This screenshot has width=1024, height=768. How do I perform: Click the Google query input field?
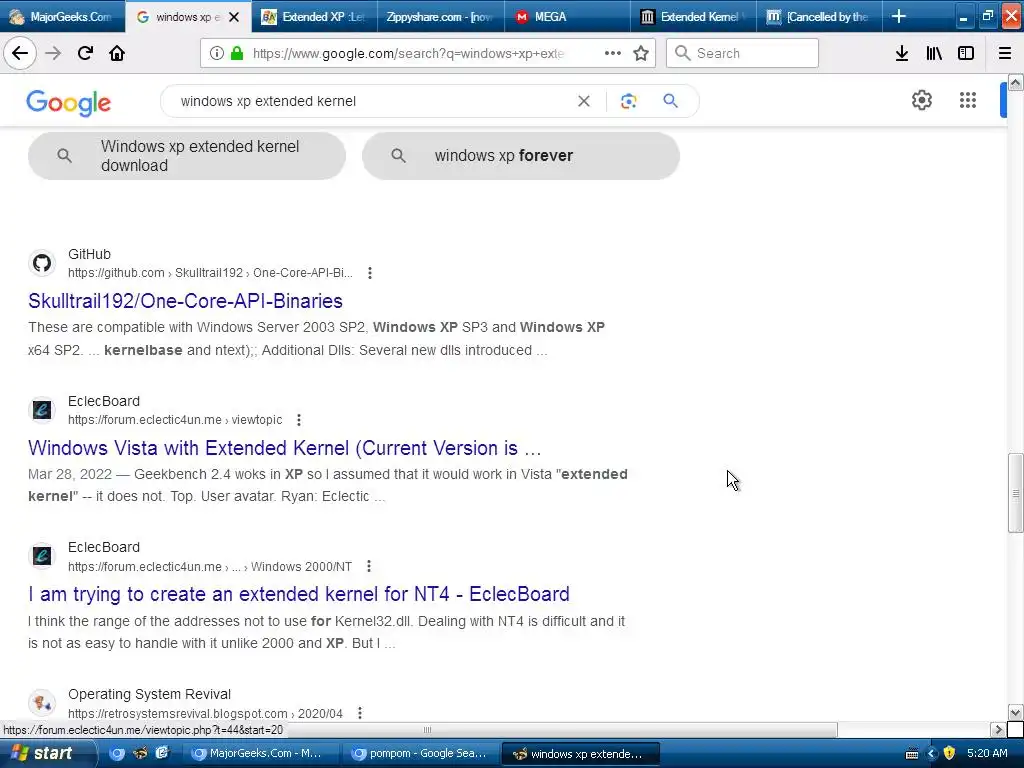point(372,101)
